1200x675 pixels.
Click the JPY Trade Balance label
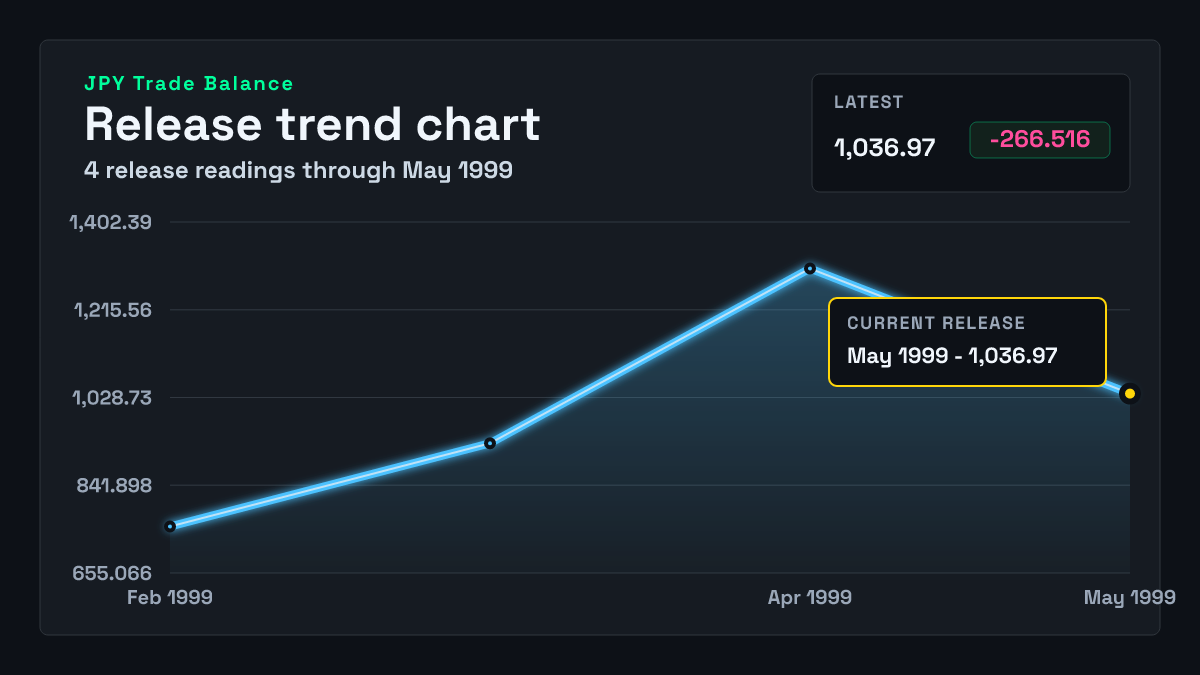[189, 84]
